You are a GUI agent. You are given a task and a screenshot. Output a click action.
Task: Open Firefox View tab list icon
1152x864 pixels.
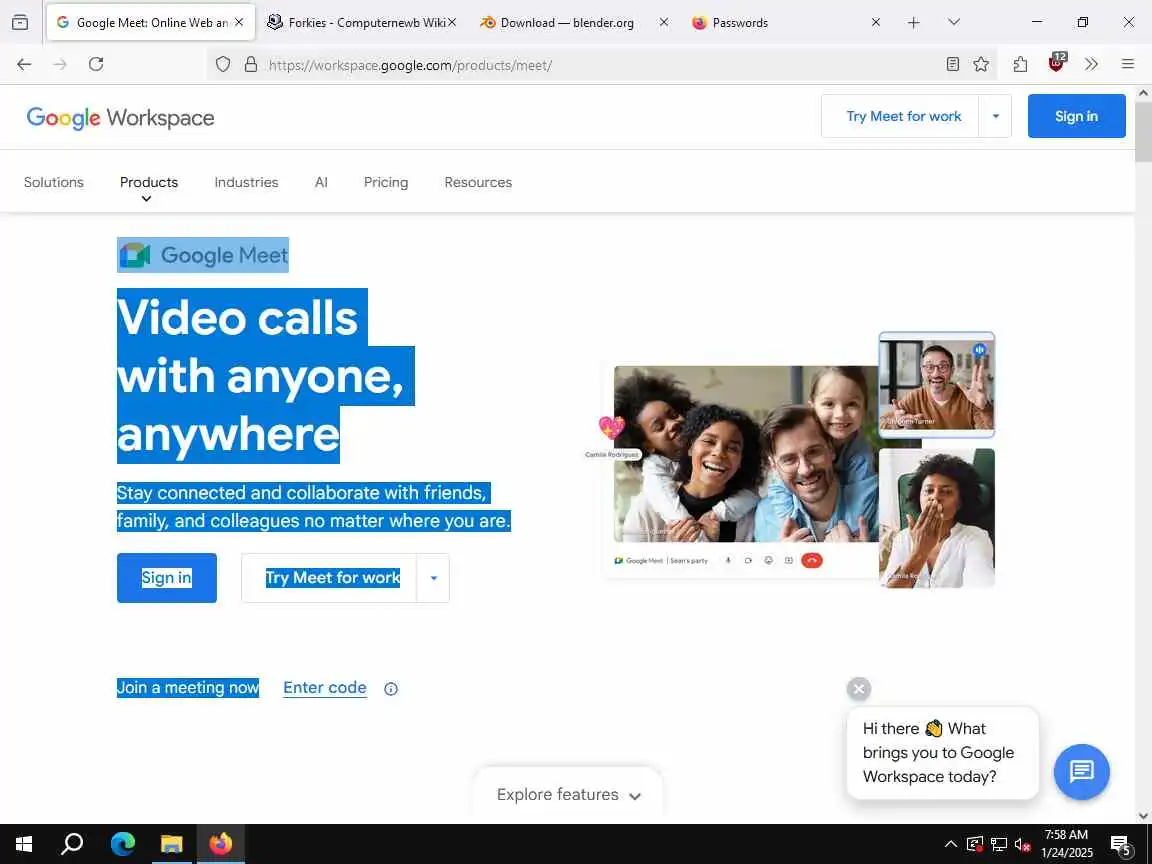coord(20,23)
